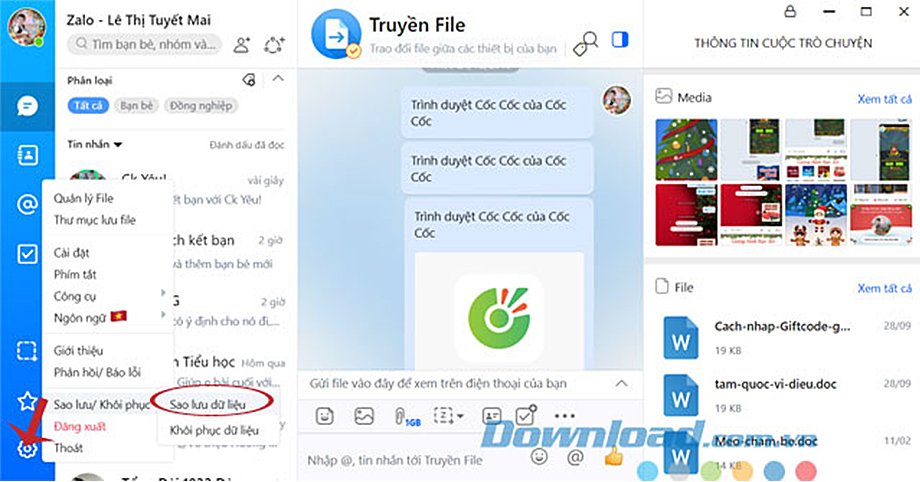Toggle the conversation info panel icon
Viewport: 920px width, 482px height.
tap(620, 40)
